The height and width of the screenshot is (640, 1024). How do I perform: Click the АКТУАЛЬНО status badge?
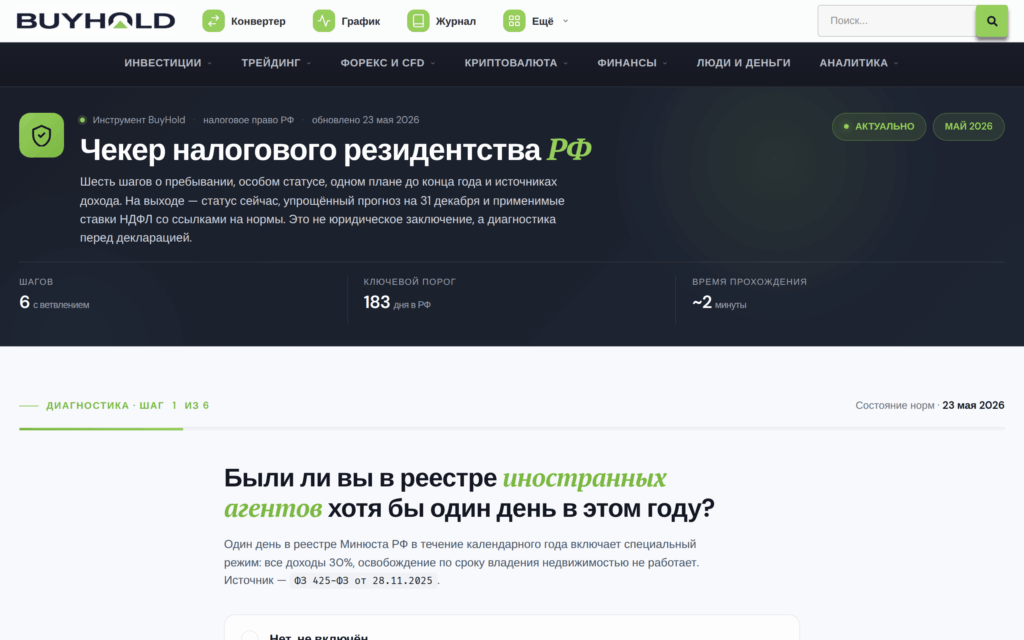tap(879, 127)
